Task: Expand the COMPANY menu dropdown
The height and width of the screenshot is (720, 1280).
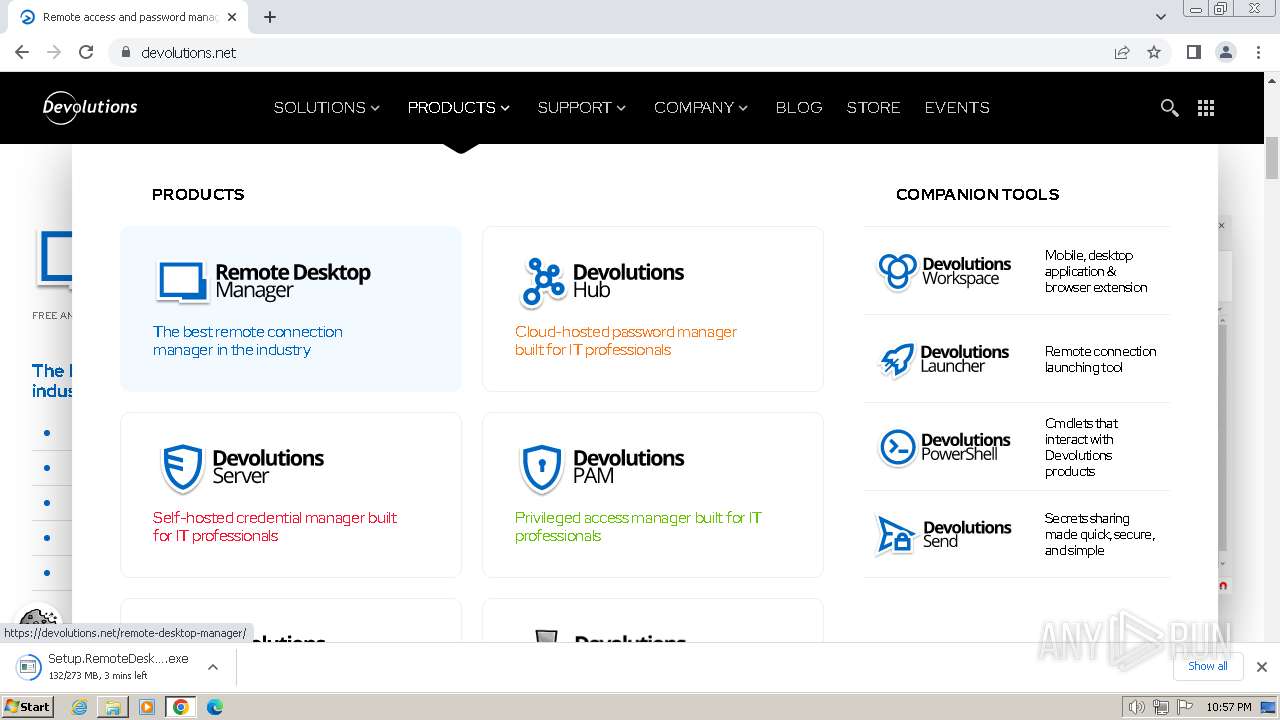Action: point(701,108)
